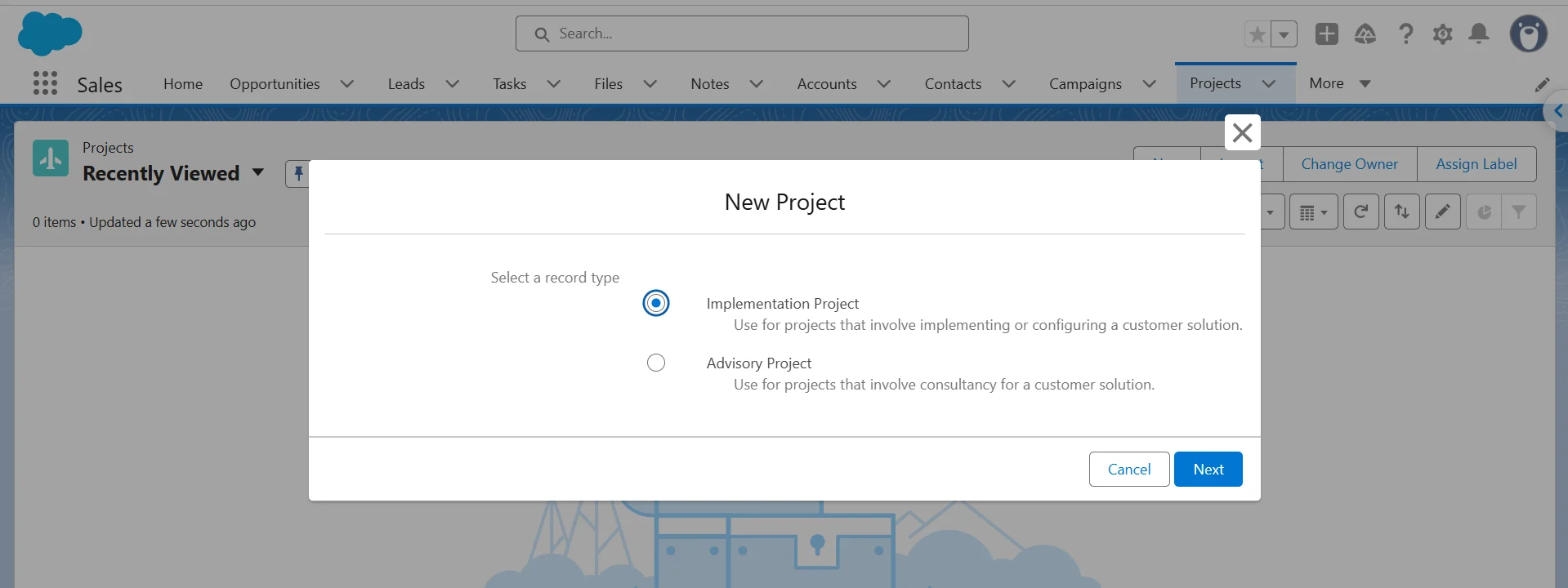
Task: Click the Assign Label button
Action: (1476, 164)
